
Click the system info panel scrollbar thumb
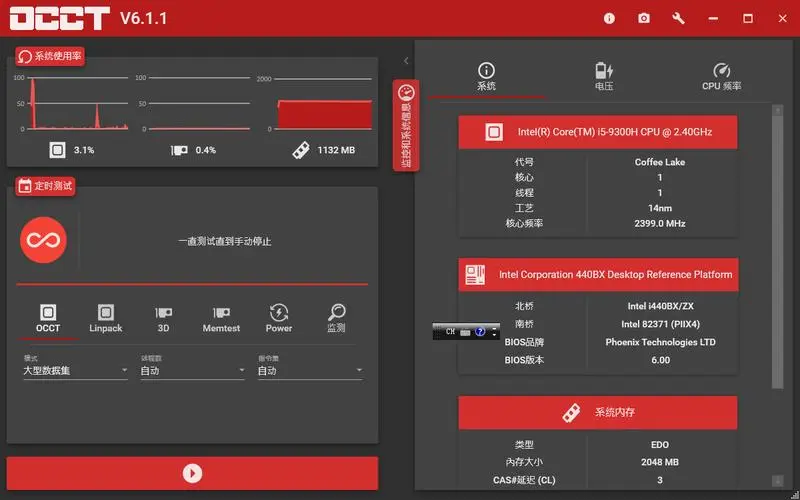778,253
